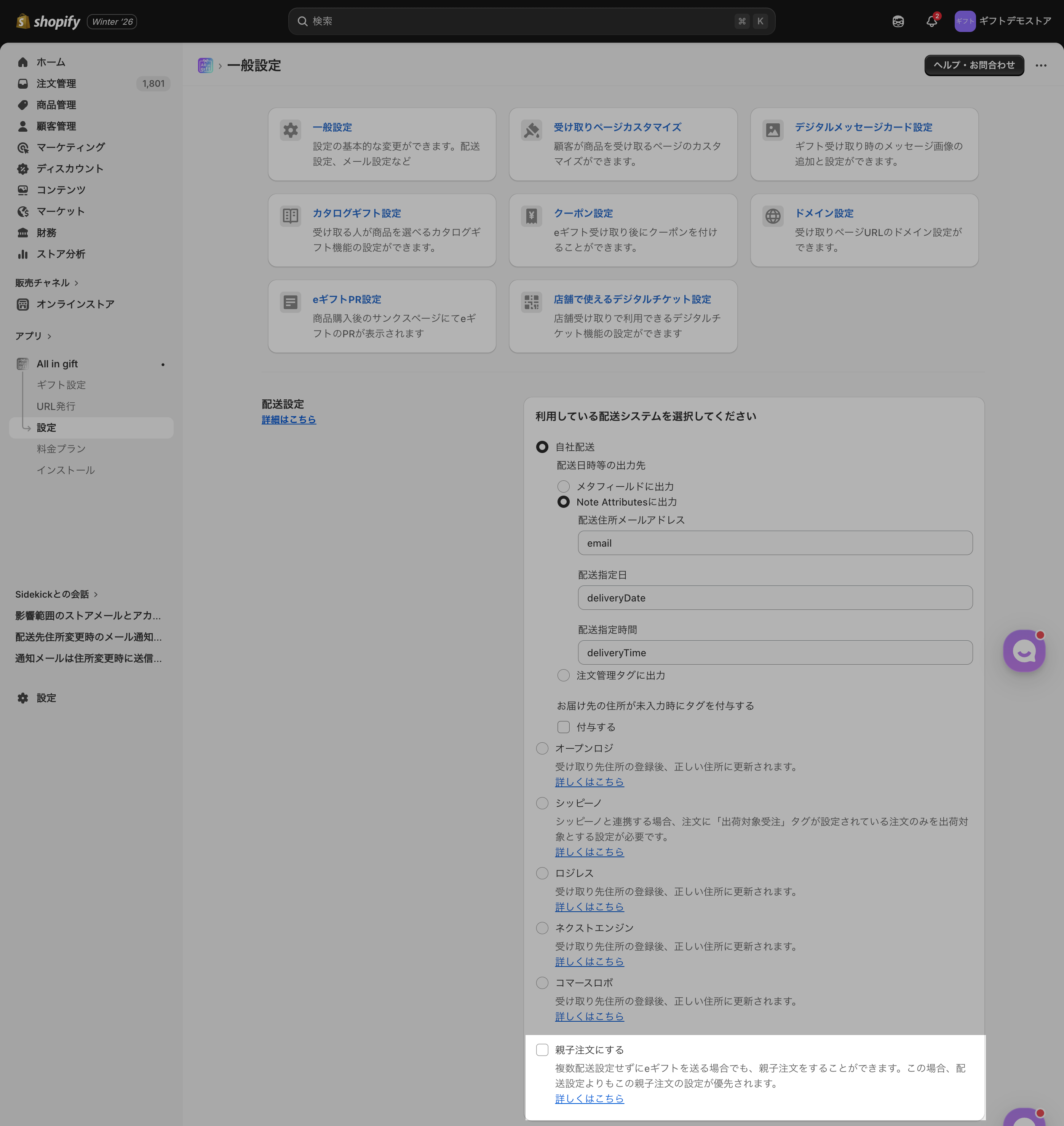Click the 配送指定日 input field
This screenshot has width=1064, height=1126.
click(775, 598)
